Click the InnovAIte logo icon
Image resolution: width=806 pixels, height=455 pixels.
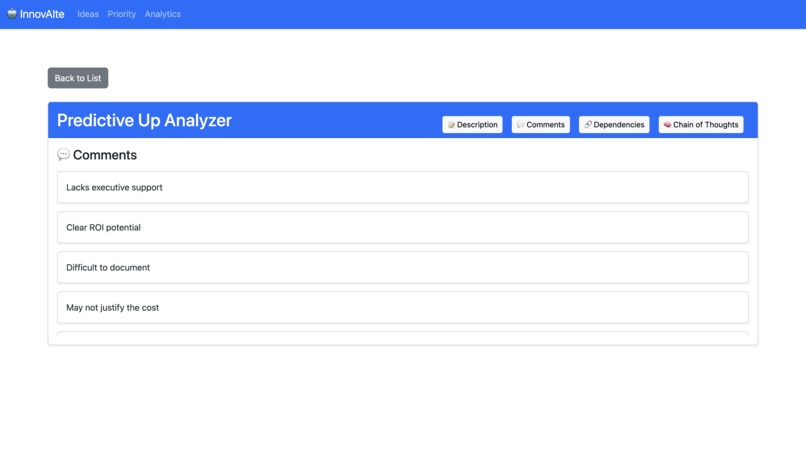coord(12,14)
